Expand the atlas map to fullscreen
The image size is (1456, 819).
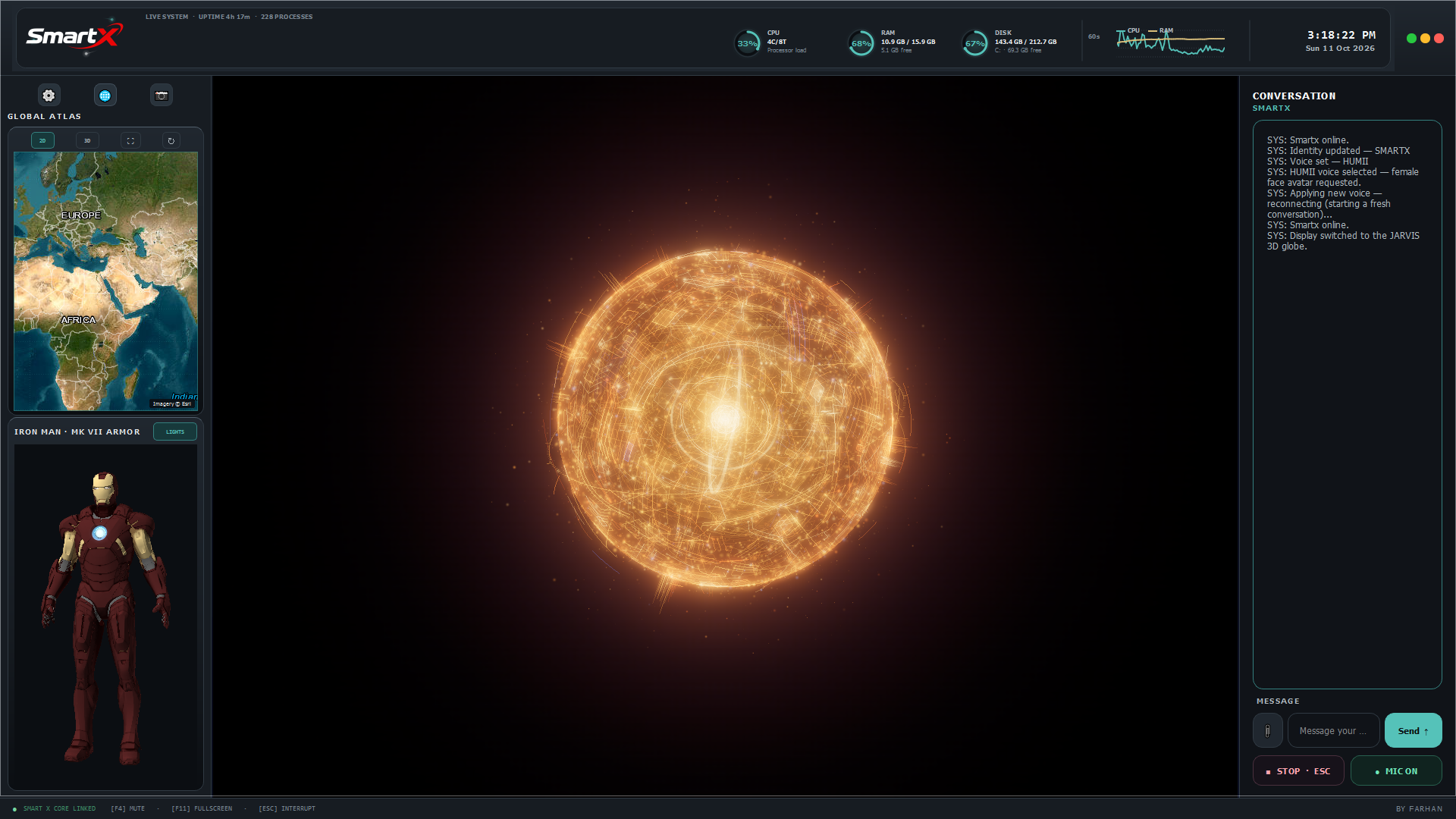(130, 141)
